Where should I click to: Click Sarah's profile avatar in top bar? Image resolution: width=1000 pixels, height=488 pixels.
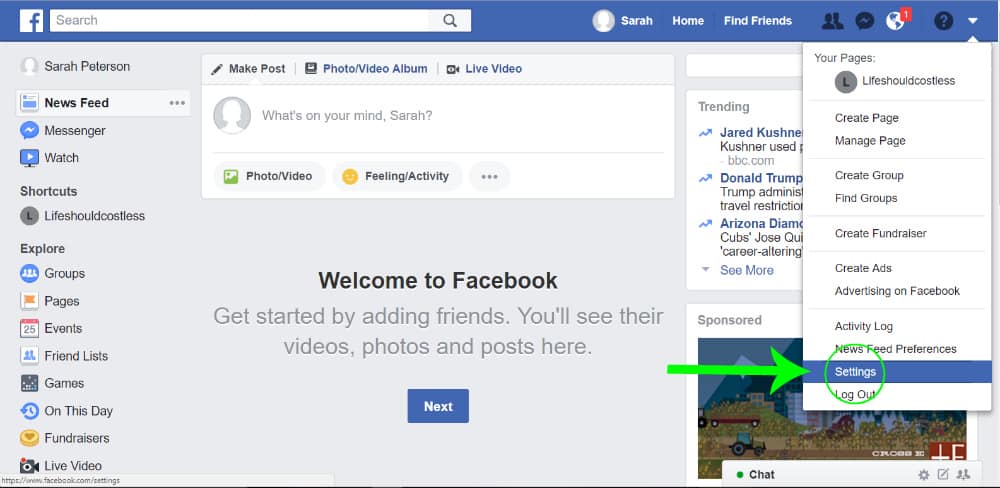pyautogui.click(x=603, y=20)
